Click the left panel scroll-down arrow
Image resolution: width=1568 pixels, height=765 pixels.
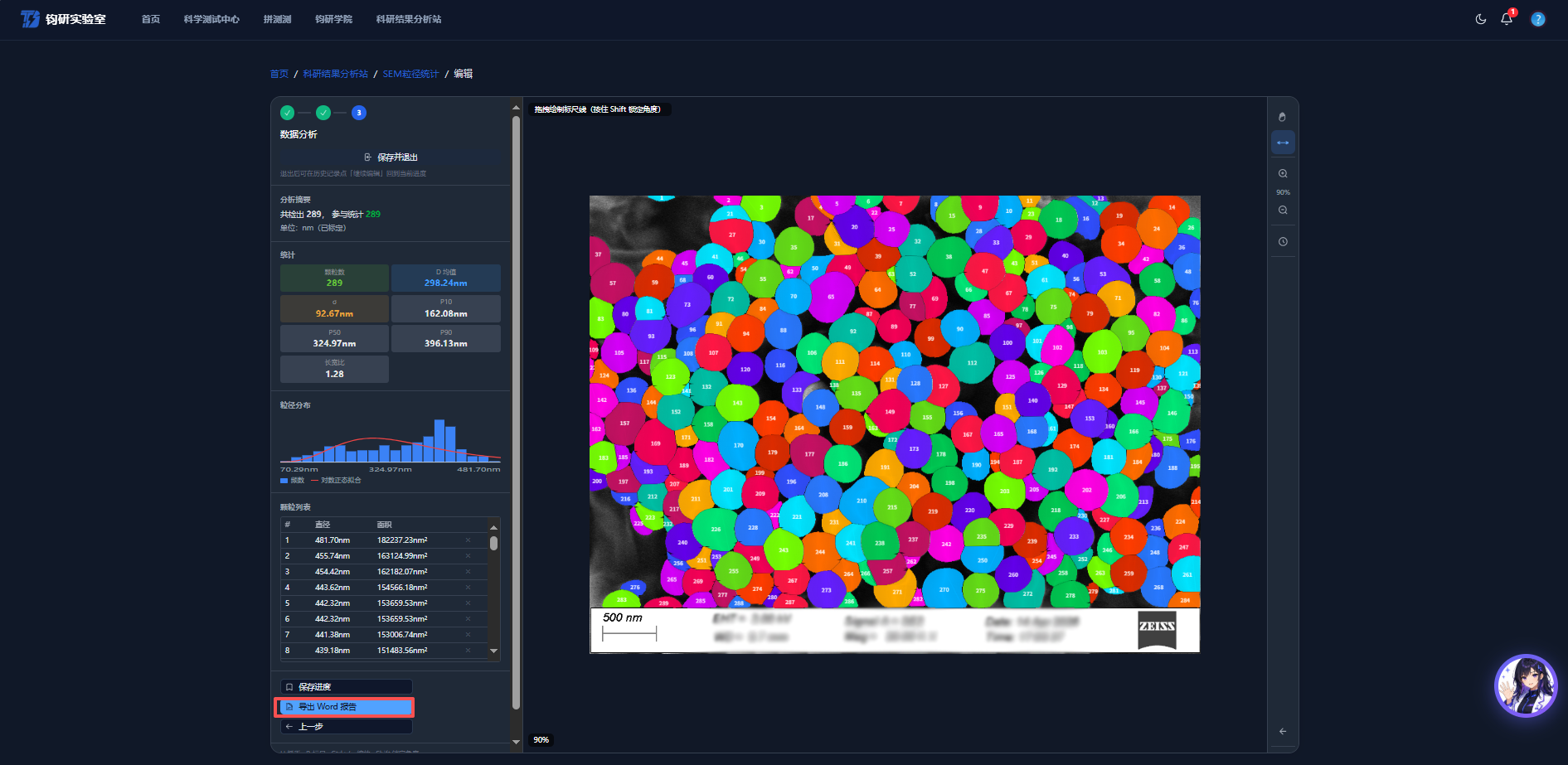point(516,742)
